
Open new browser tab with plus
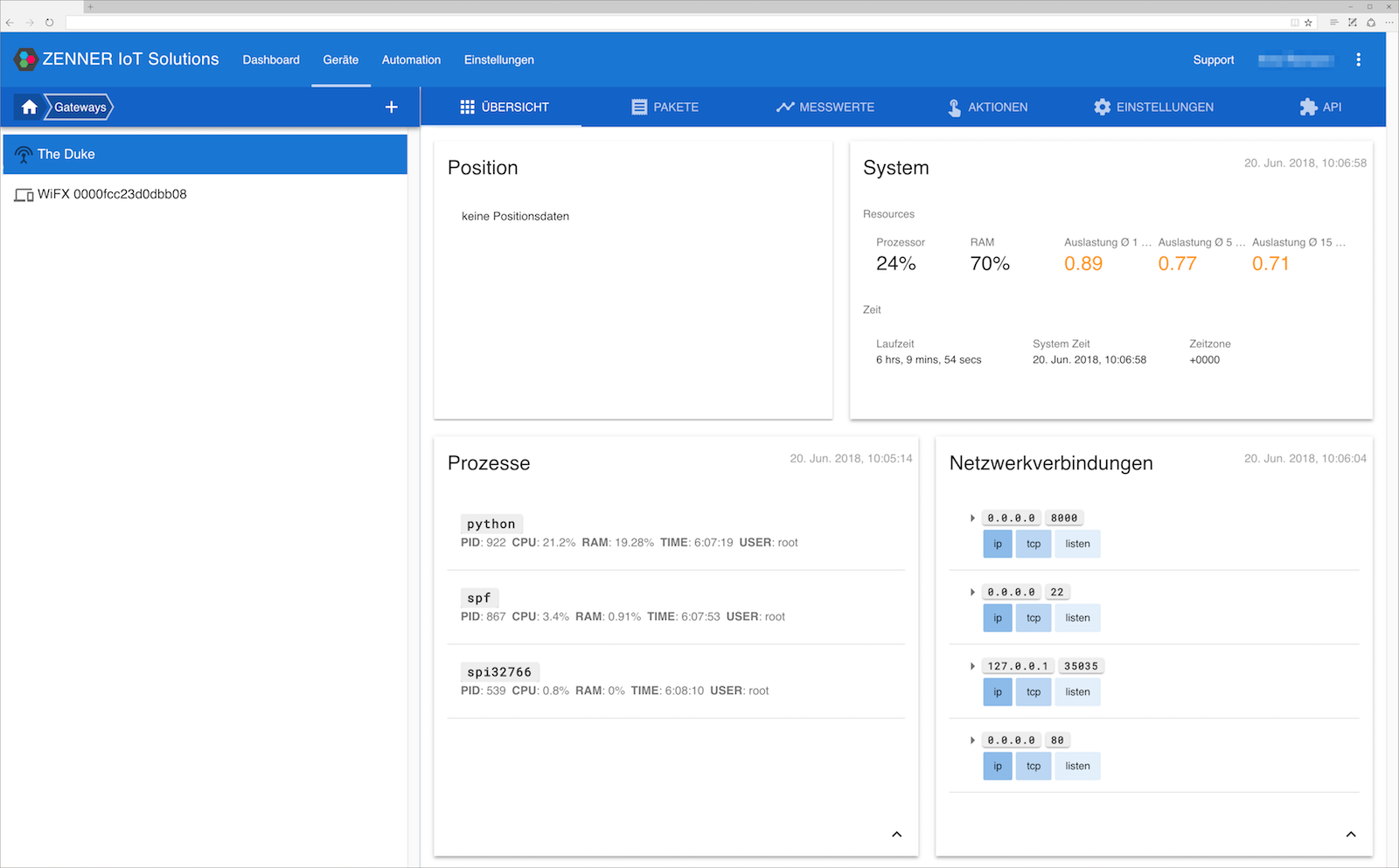coord(90,6)
